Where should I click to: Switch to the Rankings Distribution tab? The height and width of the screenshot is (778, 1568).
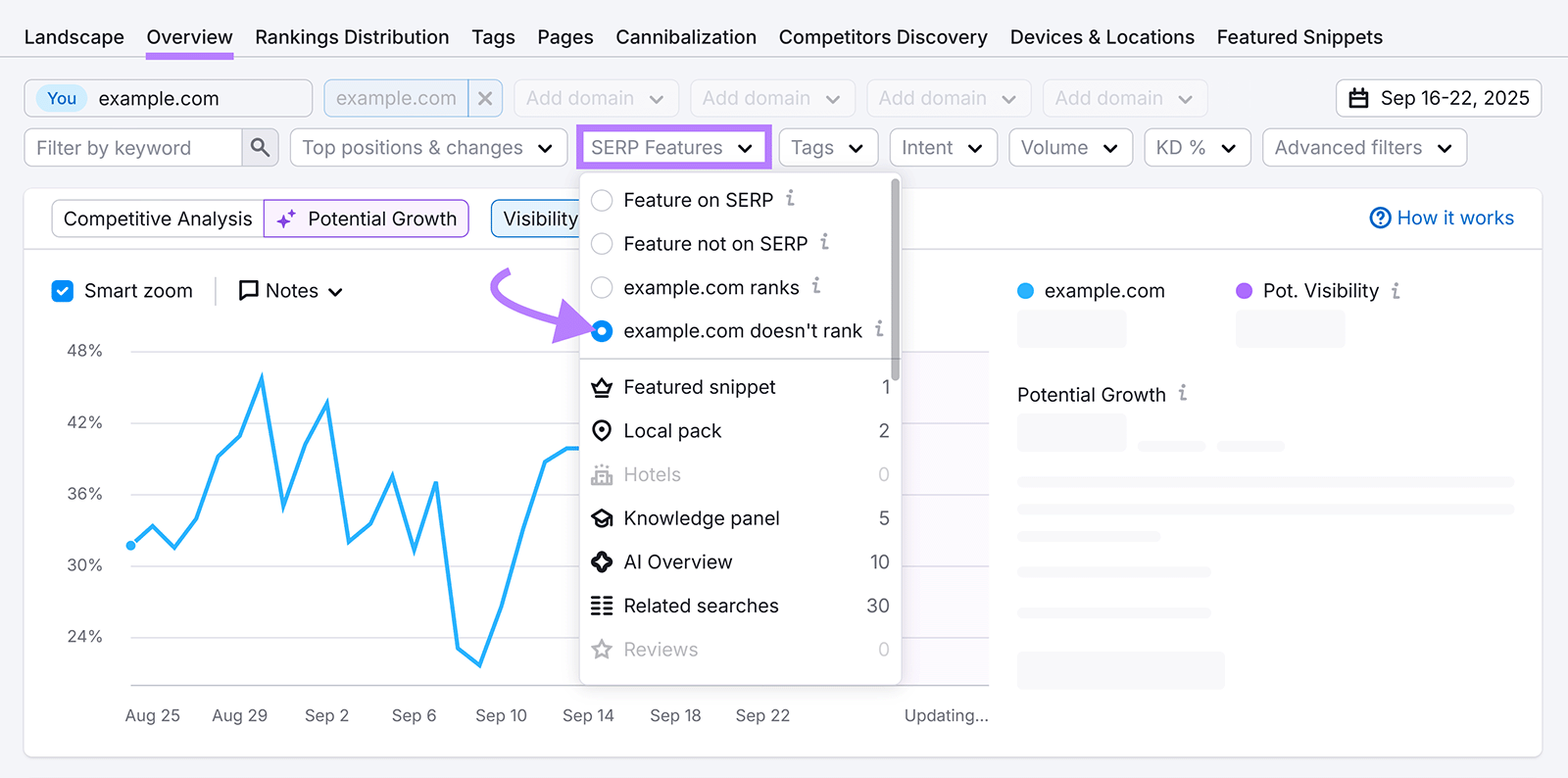352,37
